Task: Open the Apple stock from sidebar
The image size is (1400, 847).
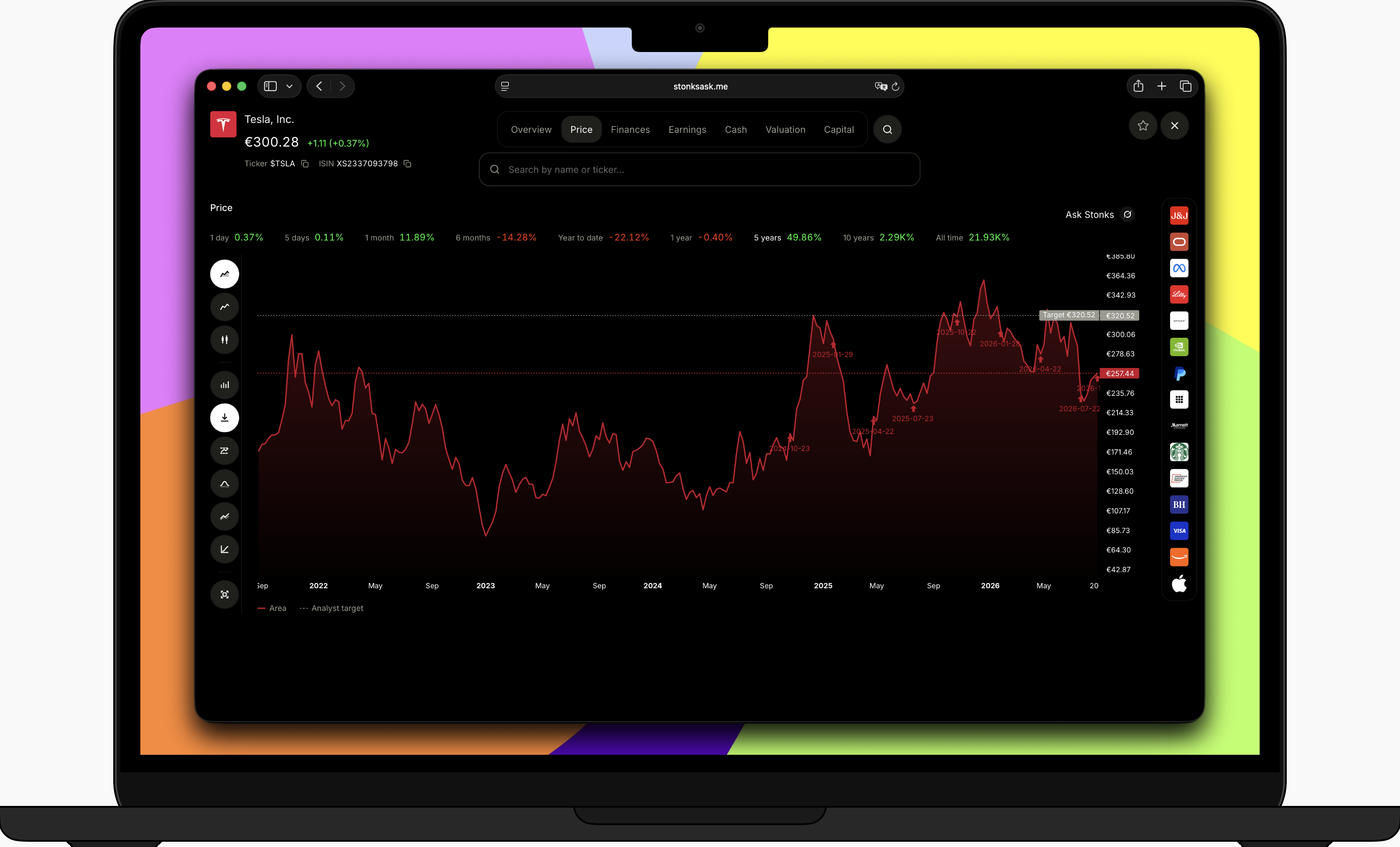Action: click(x=1179, y=583)
